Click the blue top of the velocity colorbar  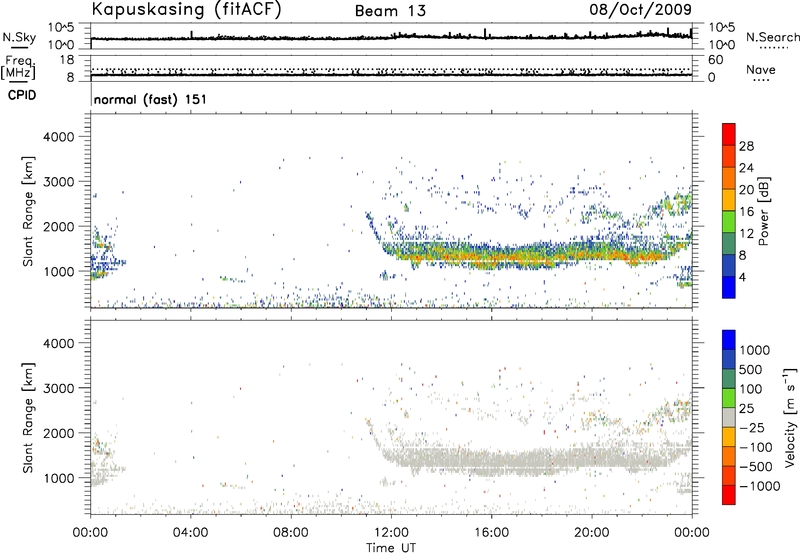[729, 340]
